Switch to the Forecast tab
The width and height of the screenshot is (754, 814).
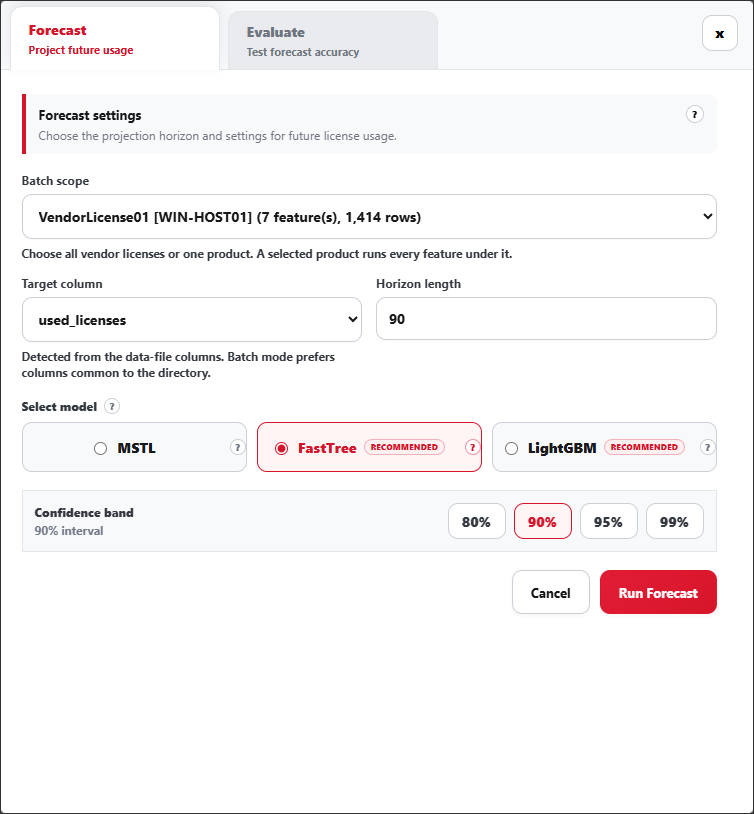click(x=115, y=39)
